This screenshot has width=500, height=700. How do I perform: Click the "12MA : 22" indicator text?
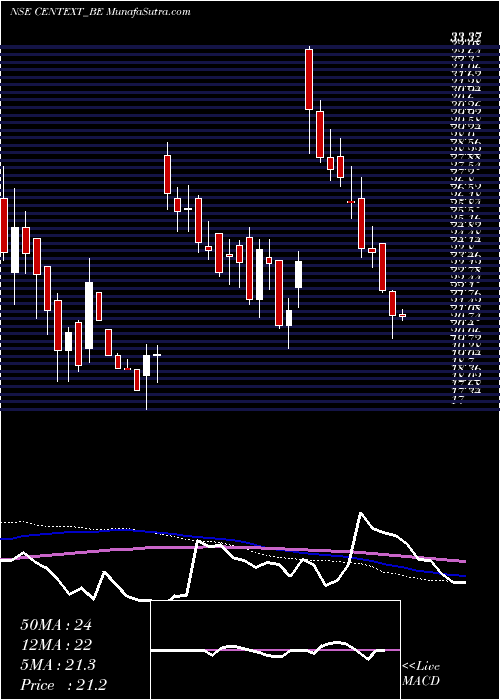[x=56, y=645]
